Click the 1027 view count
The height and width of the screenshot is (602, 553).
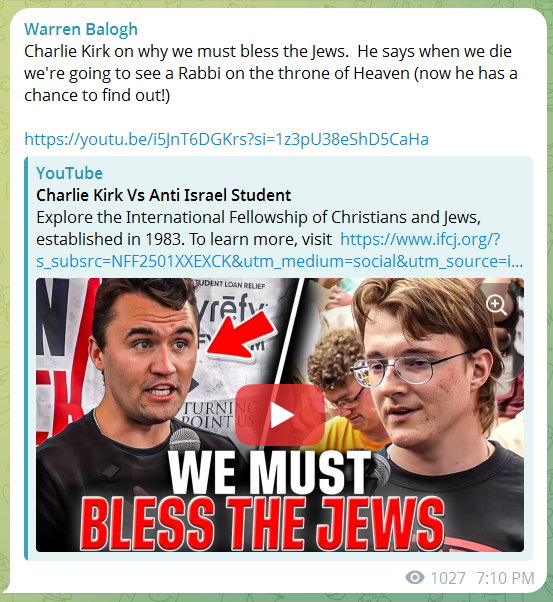(x=448, y=578)
